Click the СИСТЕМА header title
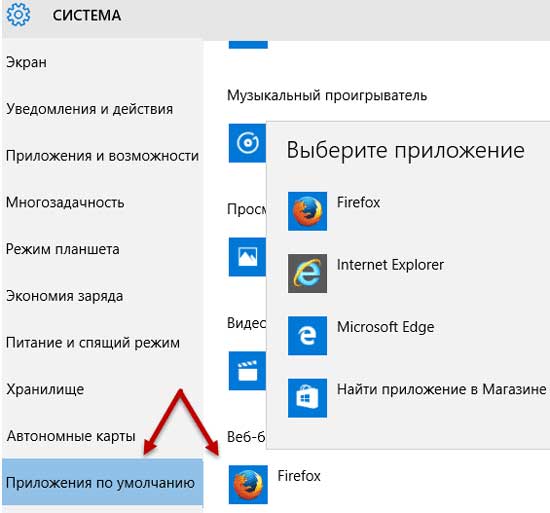 (87, 15)
